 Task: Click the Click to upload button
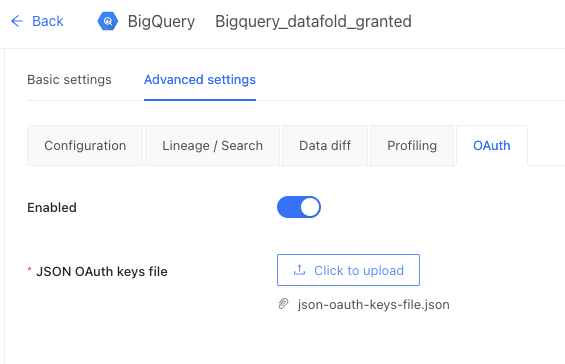click(348, 270)
